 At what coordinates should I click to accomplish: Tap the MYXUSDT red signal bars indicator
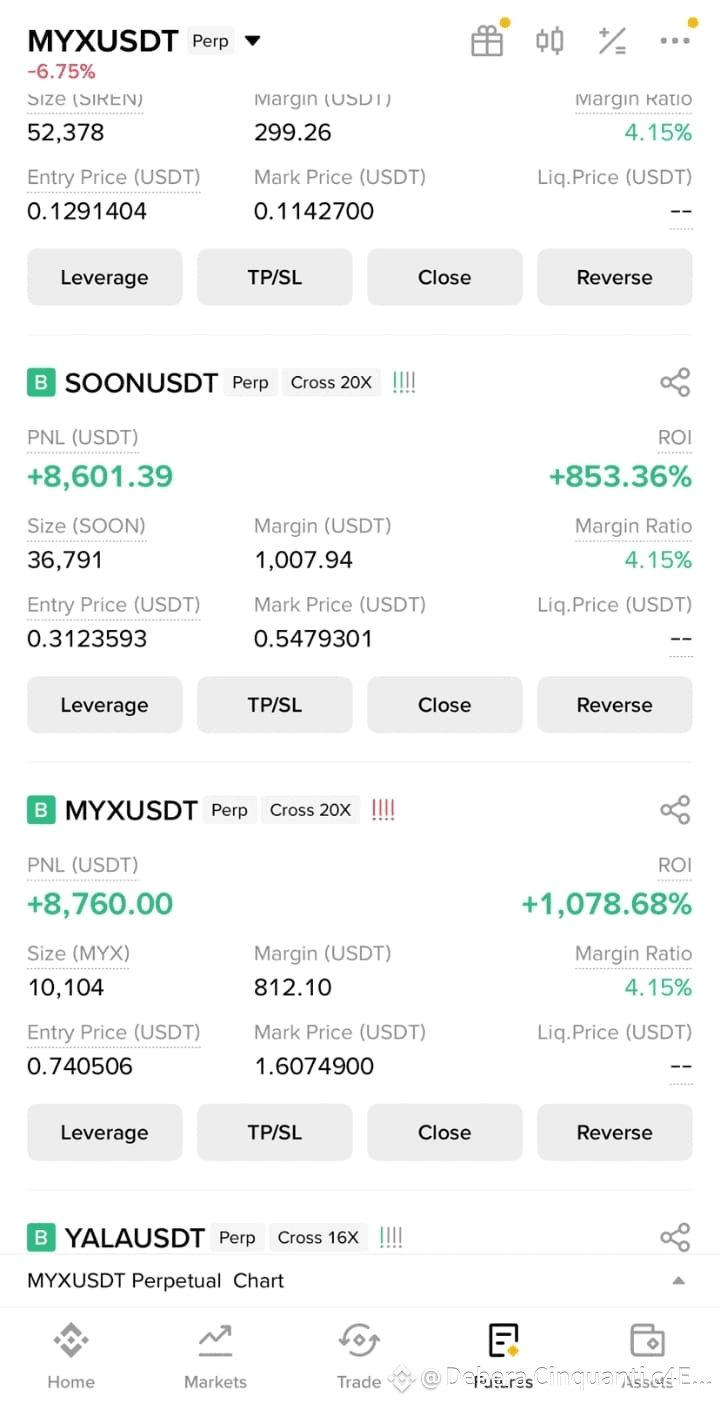(x=383, y=810)
